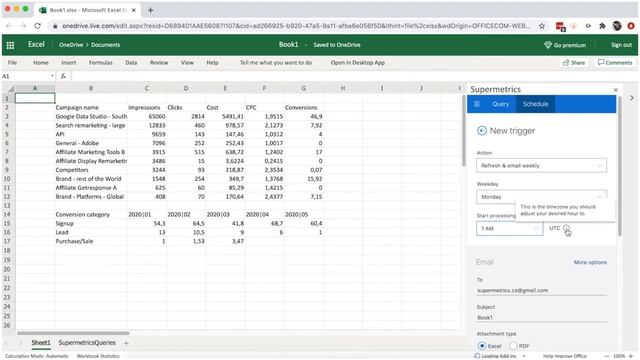Click the formula bar input
This screenshot has width=640, height=360.
click(x=353, y=76)
